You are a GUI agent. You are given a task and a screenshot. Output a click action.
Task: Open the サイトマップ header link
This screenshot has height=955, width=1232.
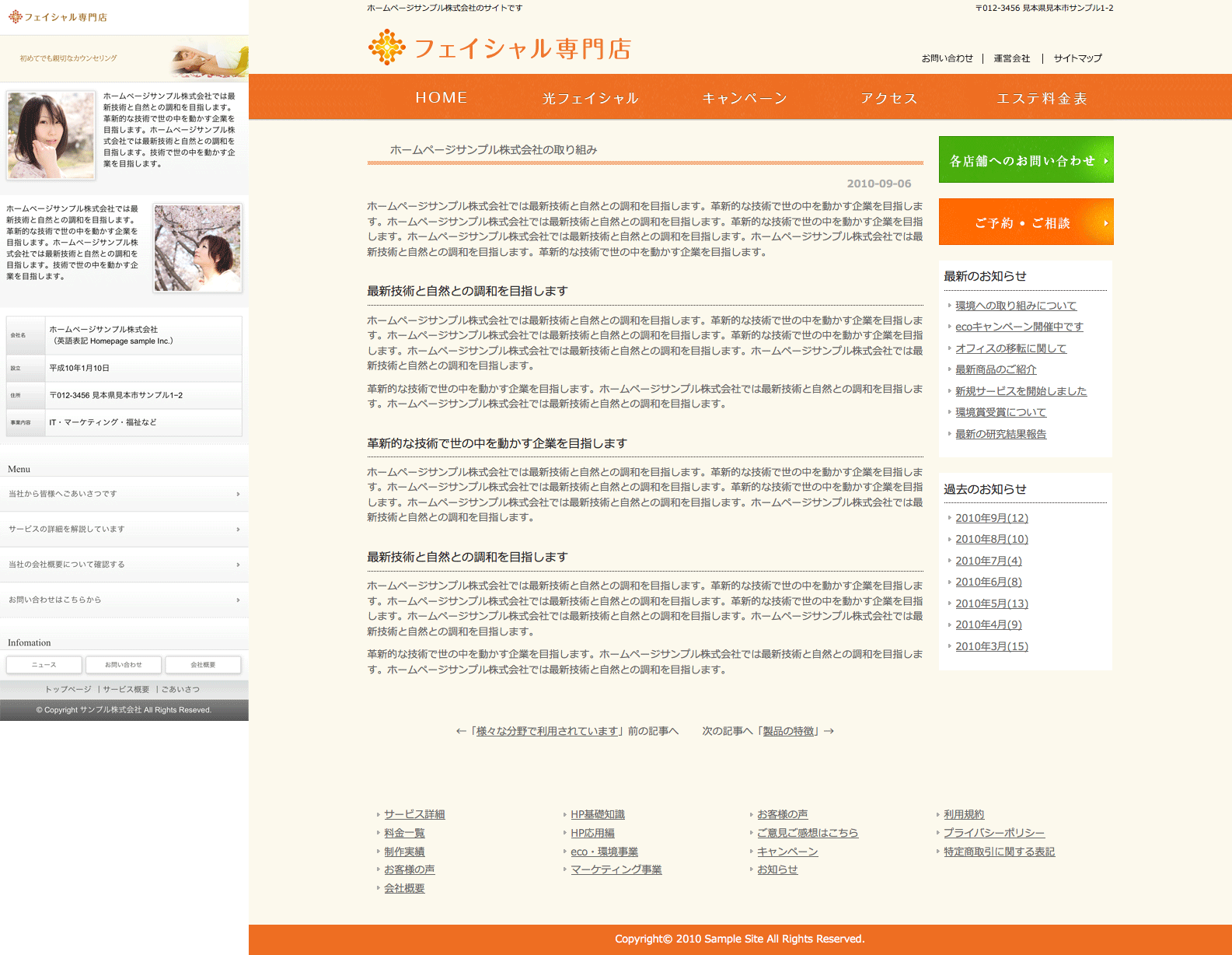pos(1077,58)
